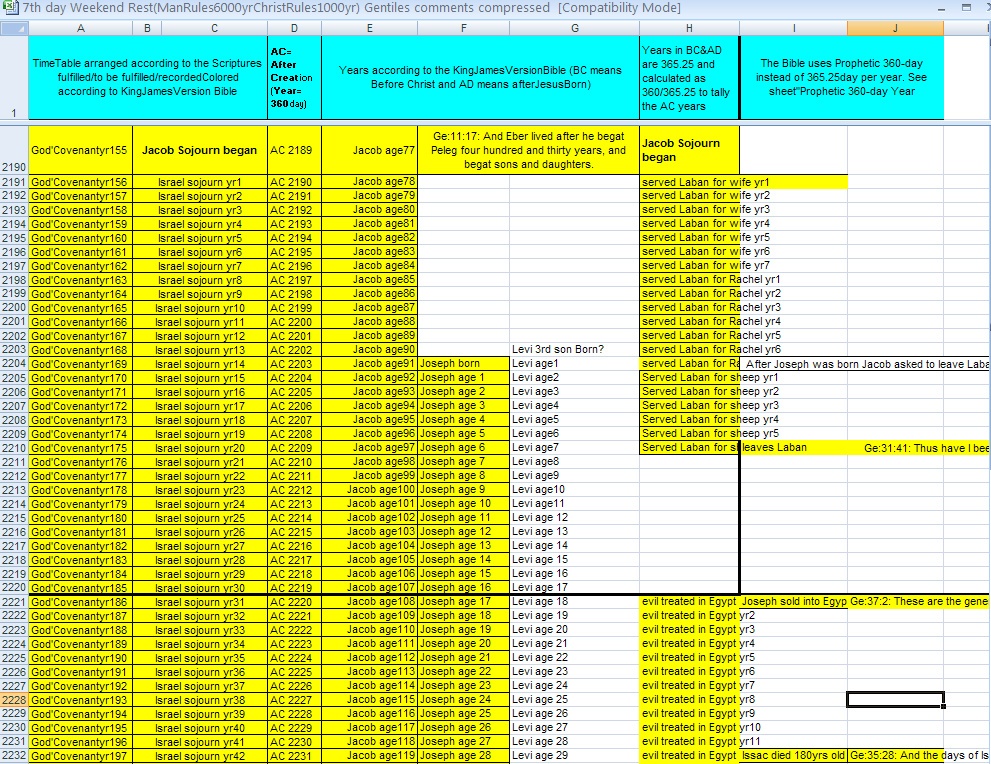
Task: Select the 'Israel sojourn yr24' cell
Action: point(200,504)
